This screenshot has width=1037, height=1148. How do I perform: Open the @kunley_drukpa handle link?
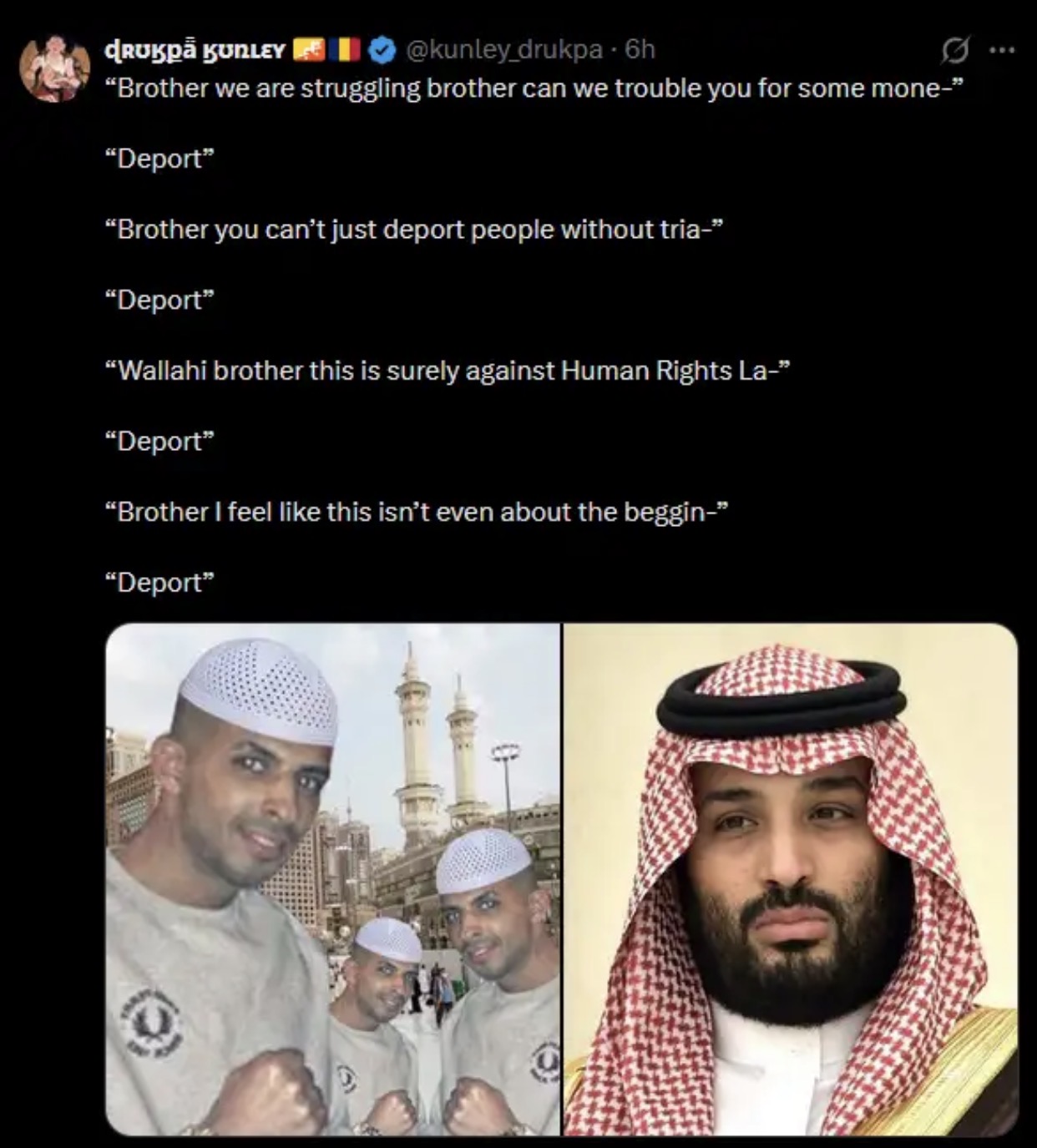pos(504,50)
